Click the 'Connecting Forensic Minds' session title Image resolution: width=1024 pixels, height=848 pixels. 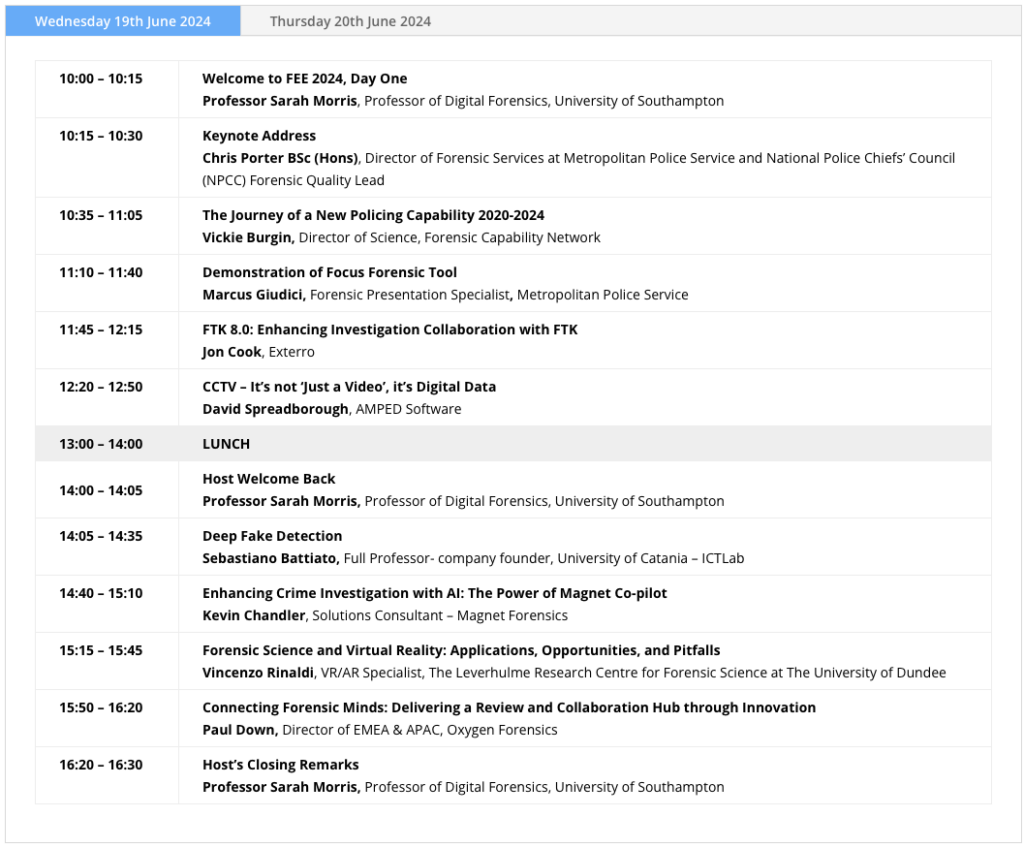(x=509, y=708)
